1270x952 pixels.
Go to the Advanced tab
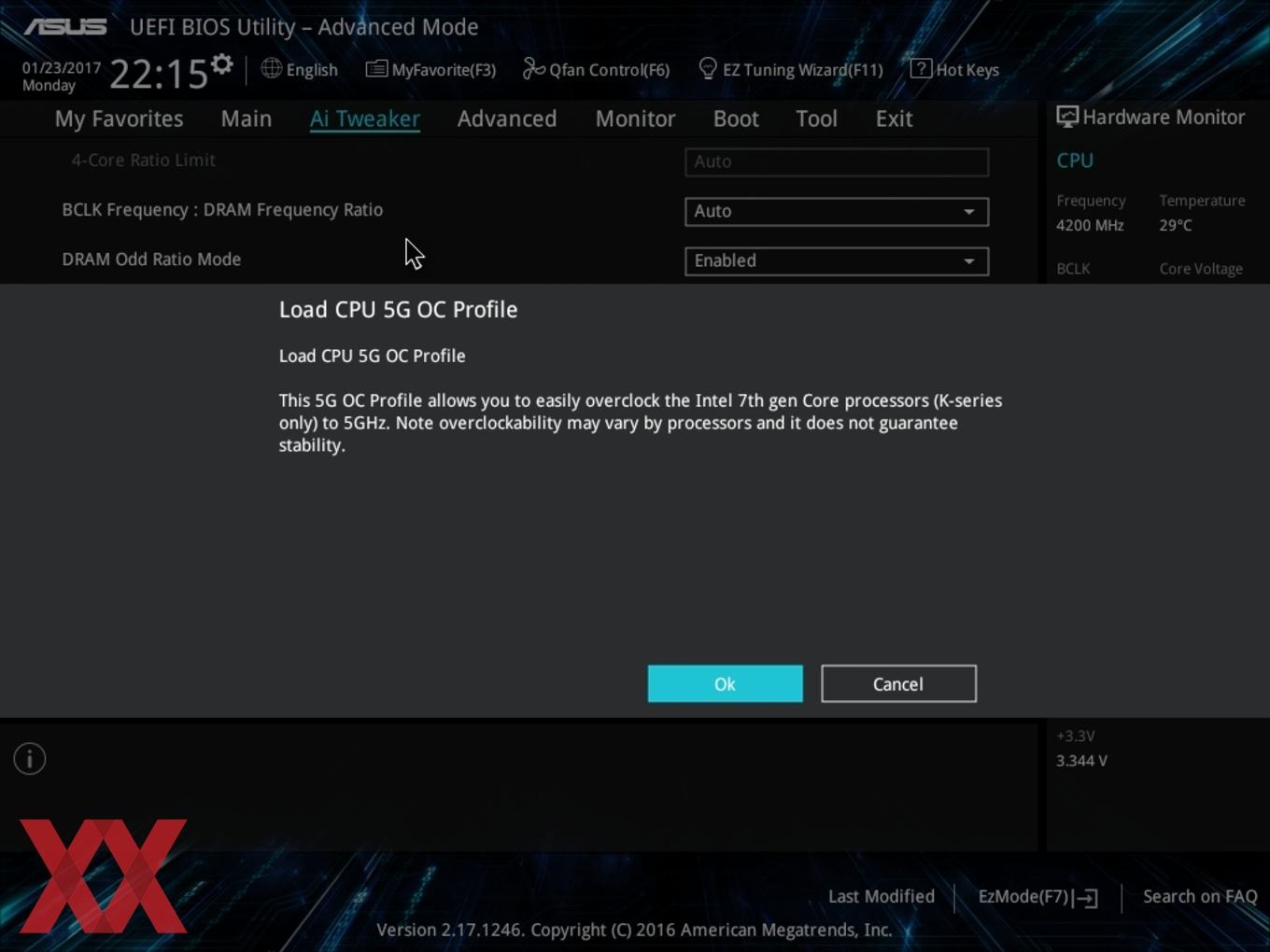507,119
